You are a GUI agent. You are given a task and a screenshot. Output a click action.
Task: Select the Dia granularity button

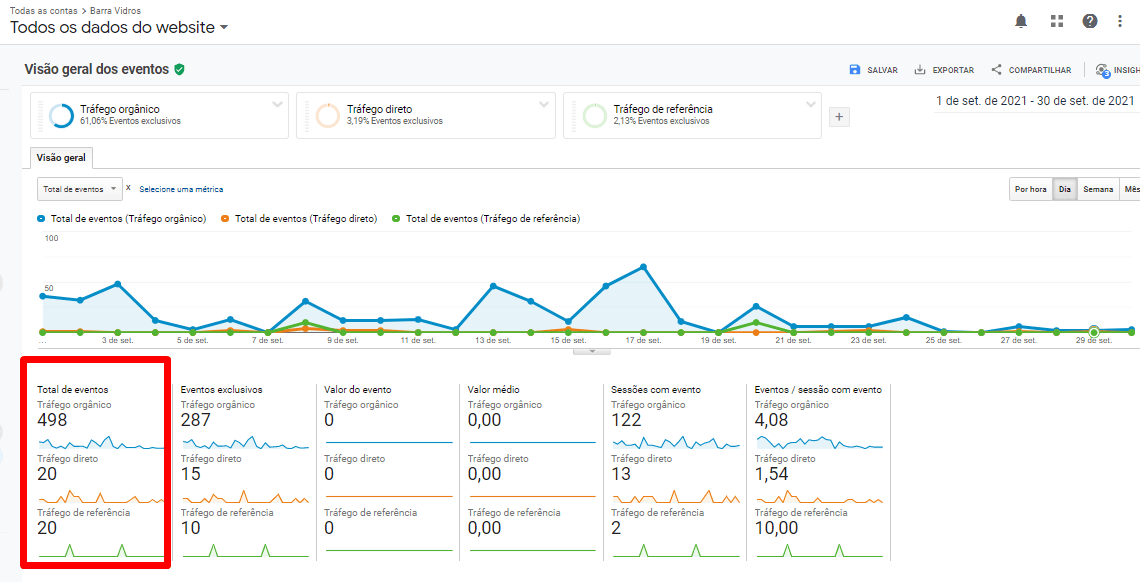tap(1065, 189)
